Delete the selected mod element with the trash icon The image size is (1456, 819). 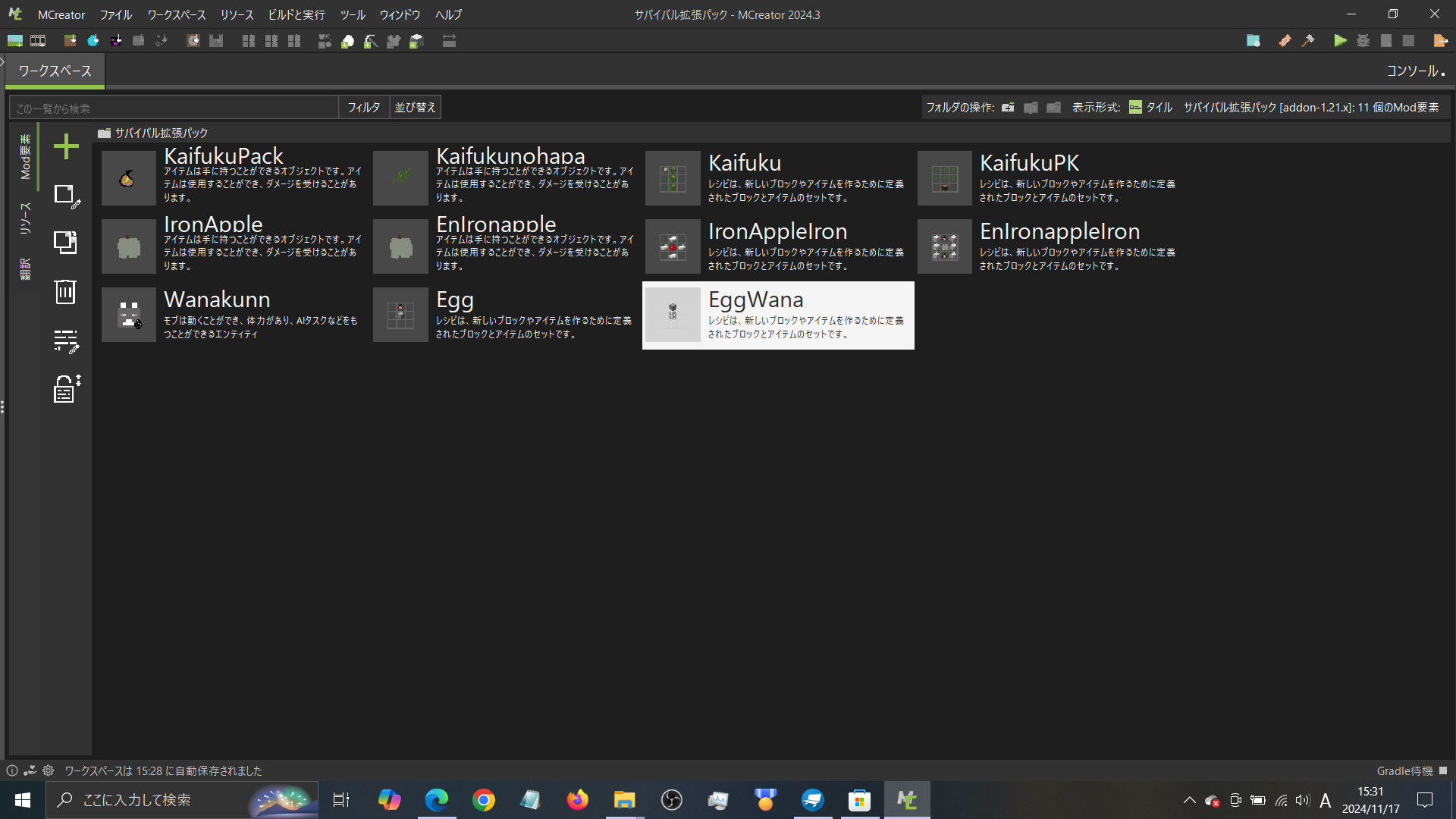coord(66,292)
